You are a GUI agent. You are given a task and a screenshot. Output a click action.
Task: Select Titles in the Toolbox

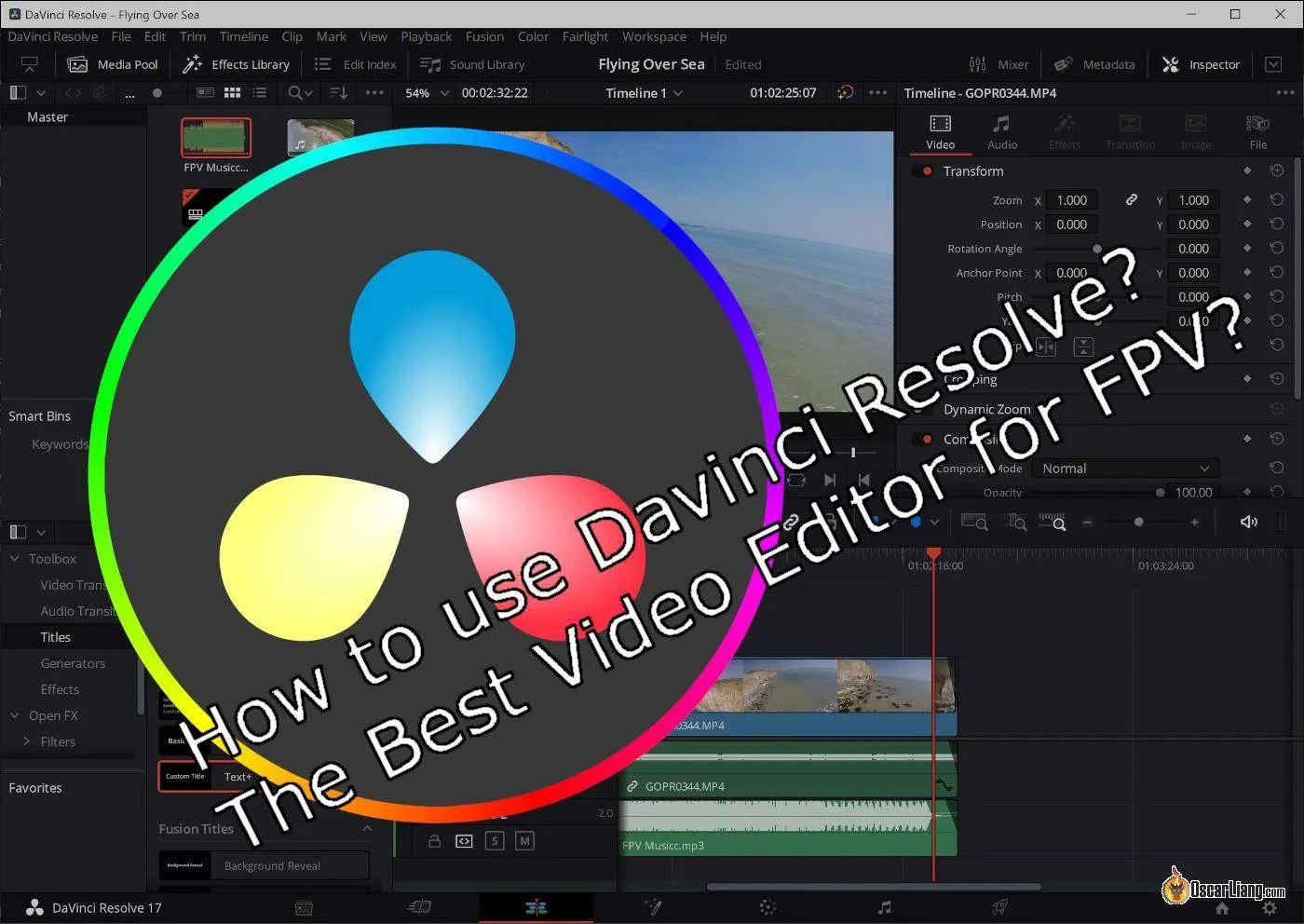(x=56, y=637)
